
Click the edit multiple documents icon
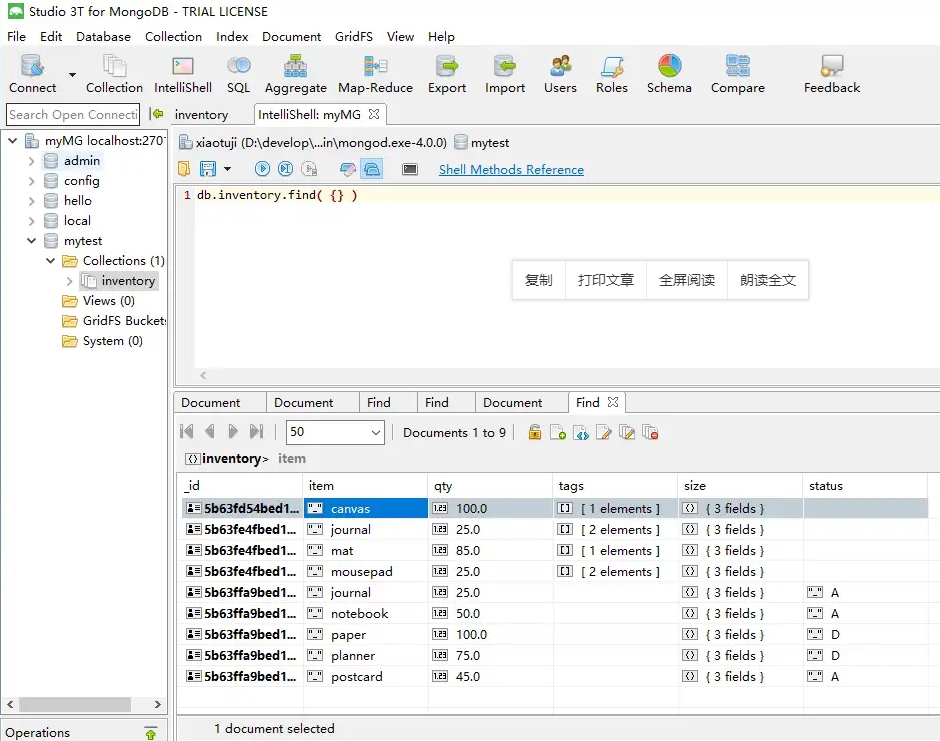[x=627, y=432]
